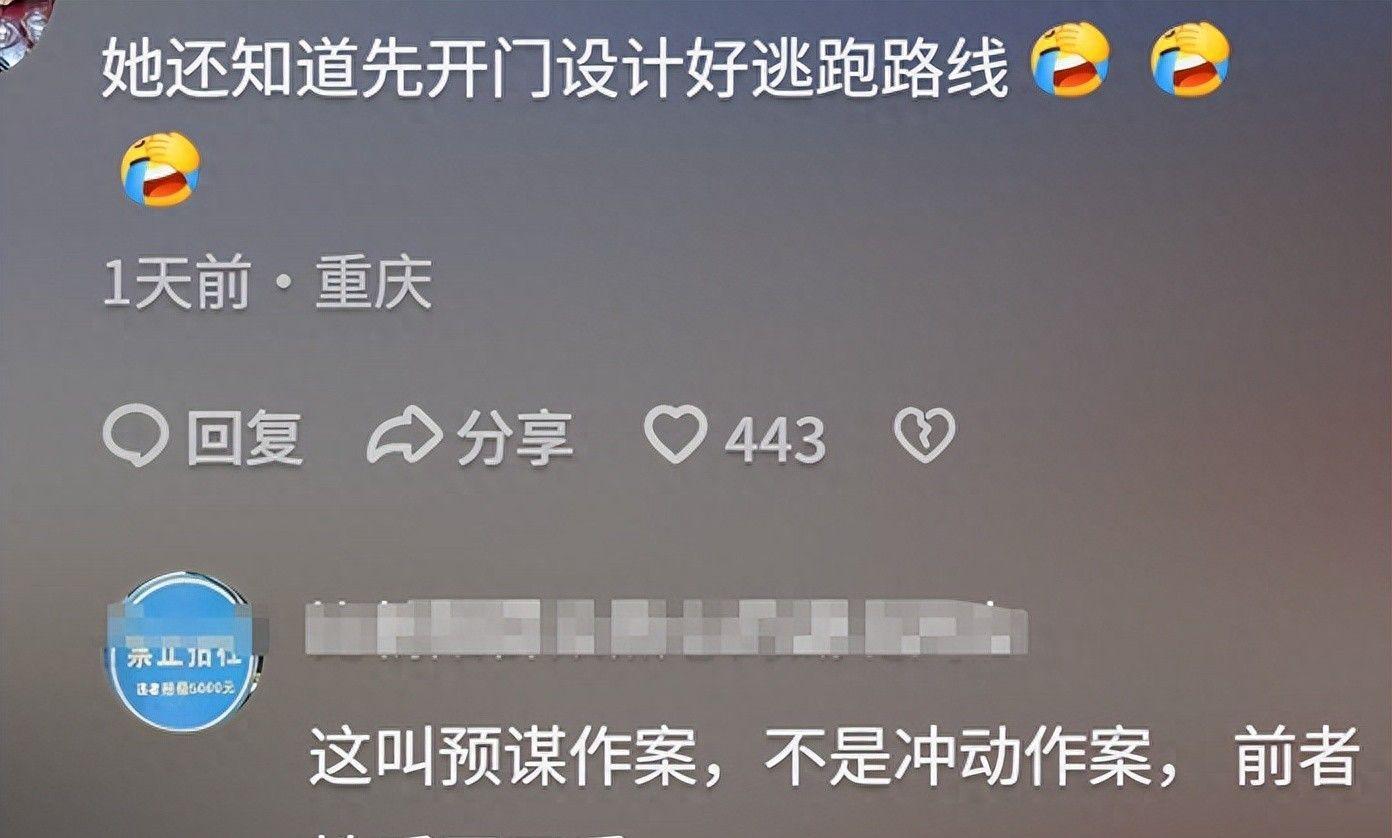Click the crying emoji on the second line
Screen dimensions: 1392x838
coord(161,169)
